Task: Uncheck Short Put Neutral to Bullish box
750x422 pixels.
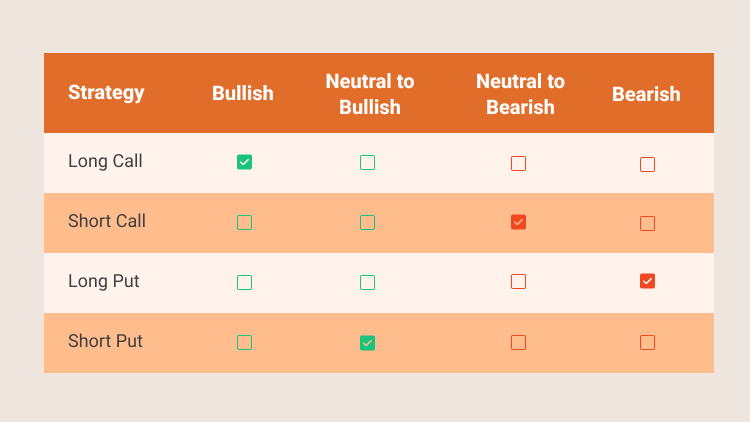Action: tap(367, 343)
